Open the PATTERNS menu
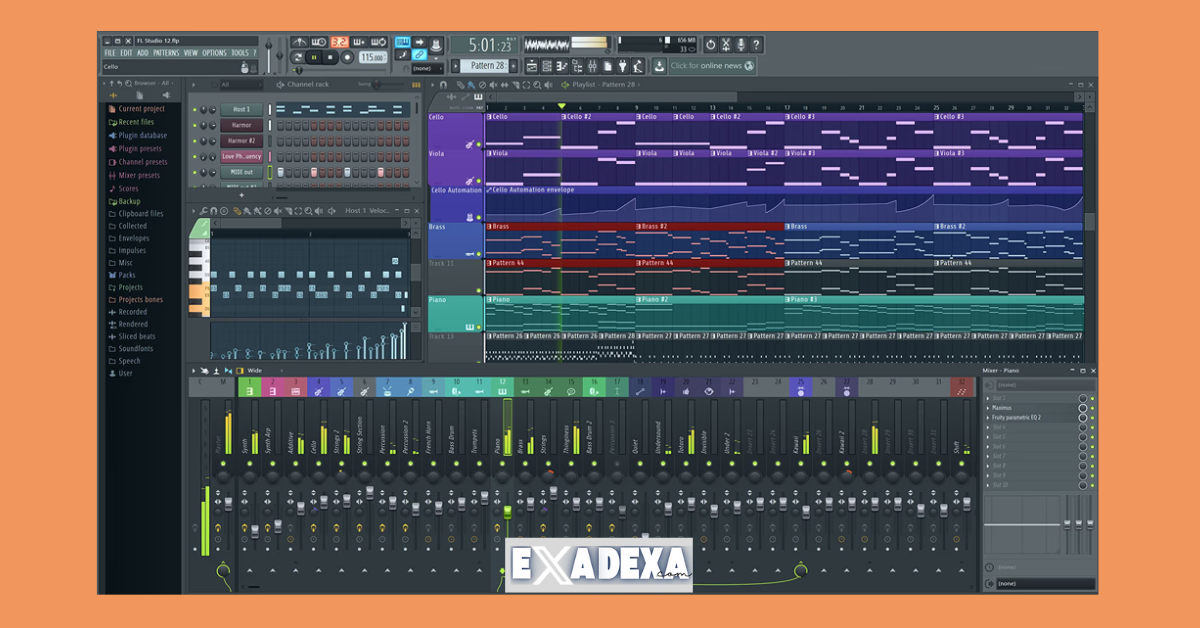 point(165,52)
